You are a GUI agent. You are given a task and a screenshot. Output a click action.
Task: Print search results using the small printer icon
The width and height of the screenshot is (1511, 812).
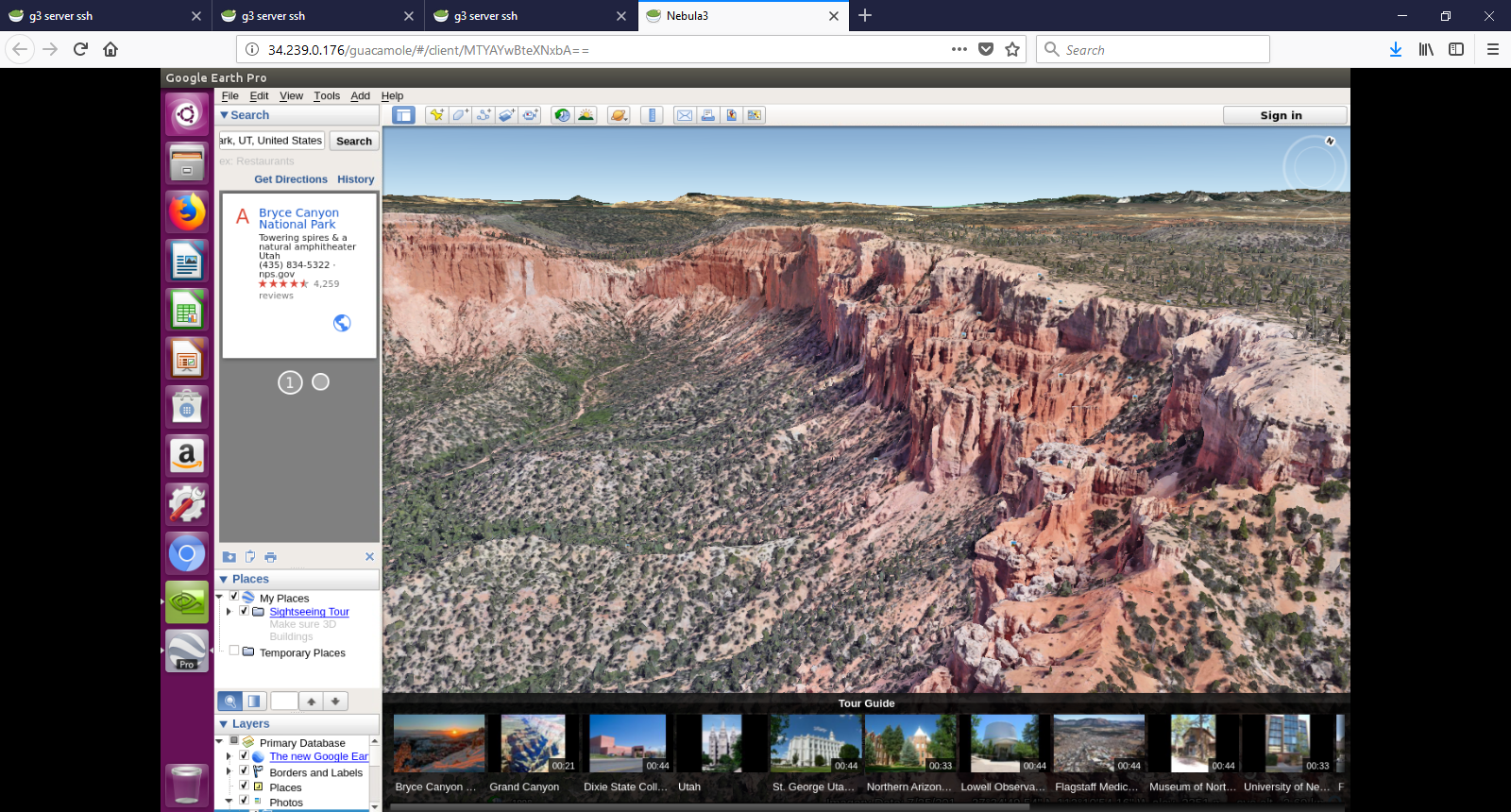(271, 557)
